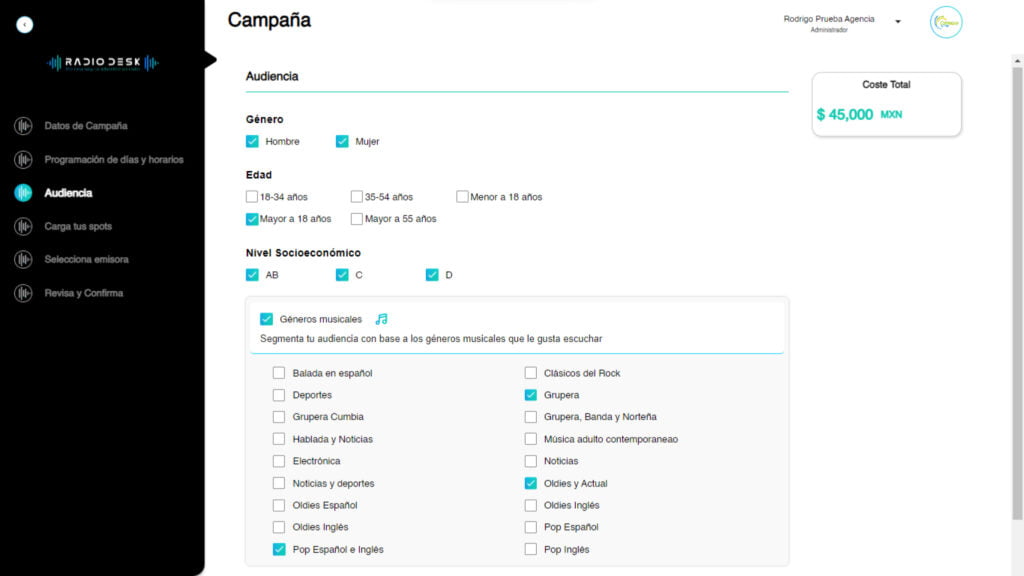Uncheck the Hombre gender checkbox
This screenshot has height=576, width=1024.
(x=252, y=141)
